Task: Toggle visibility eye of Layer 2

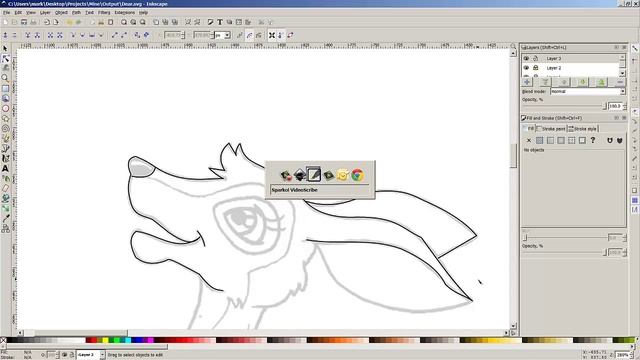Action: click(x=526, y=68)
